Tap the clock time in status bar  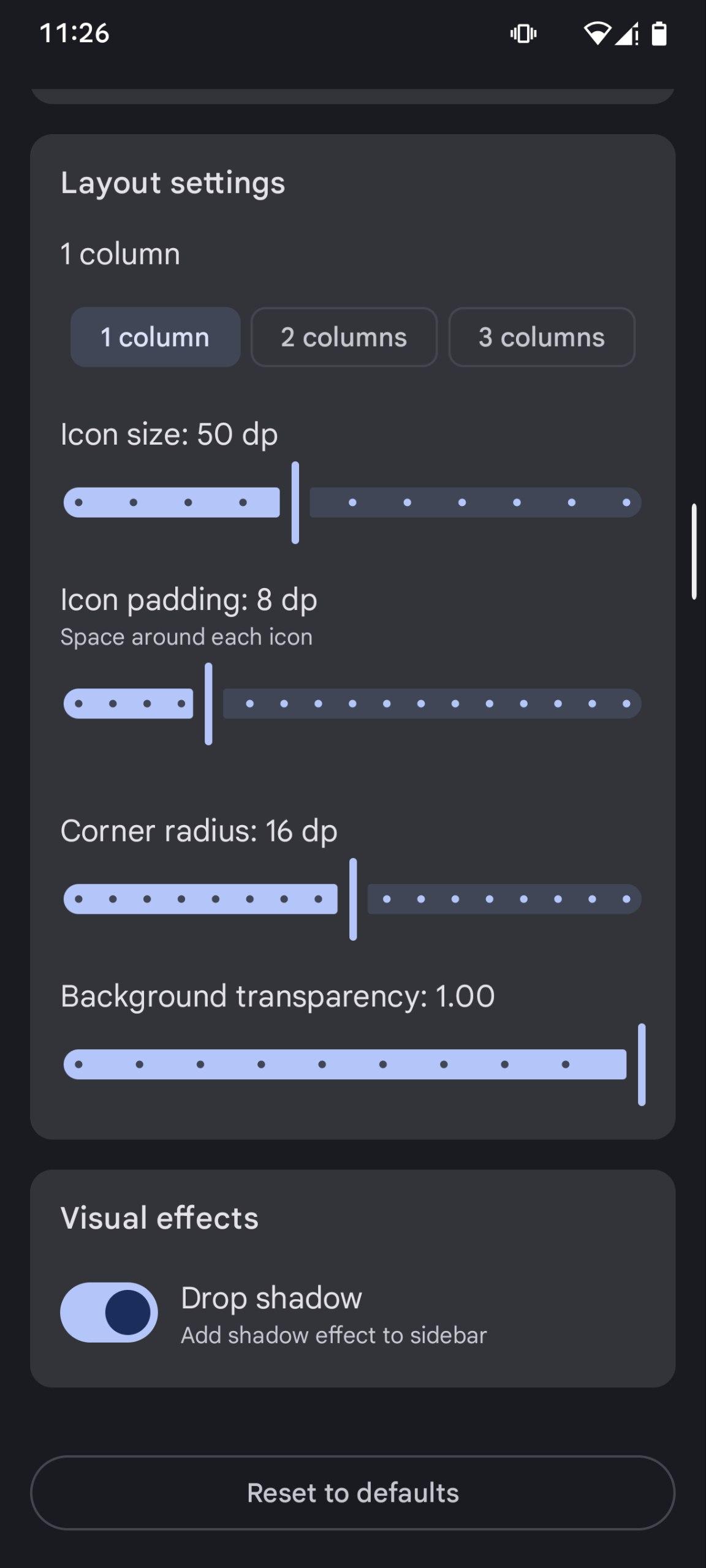tap(74, 33)
